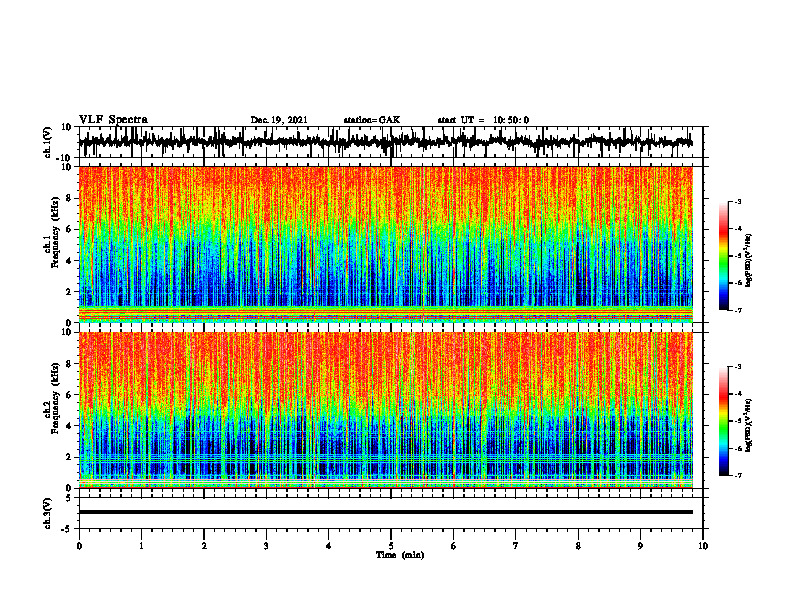Select the "start UT = 10:50:0" text

tap(483, 120)
